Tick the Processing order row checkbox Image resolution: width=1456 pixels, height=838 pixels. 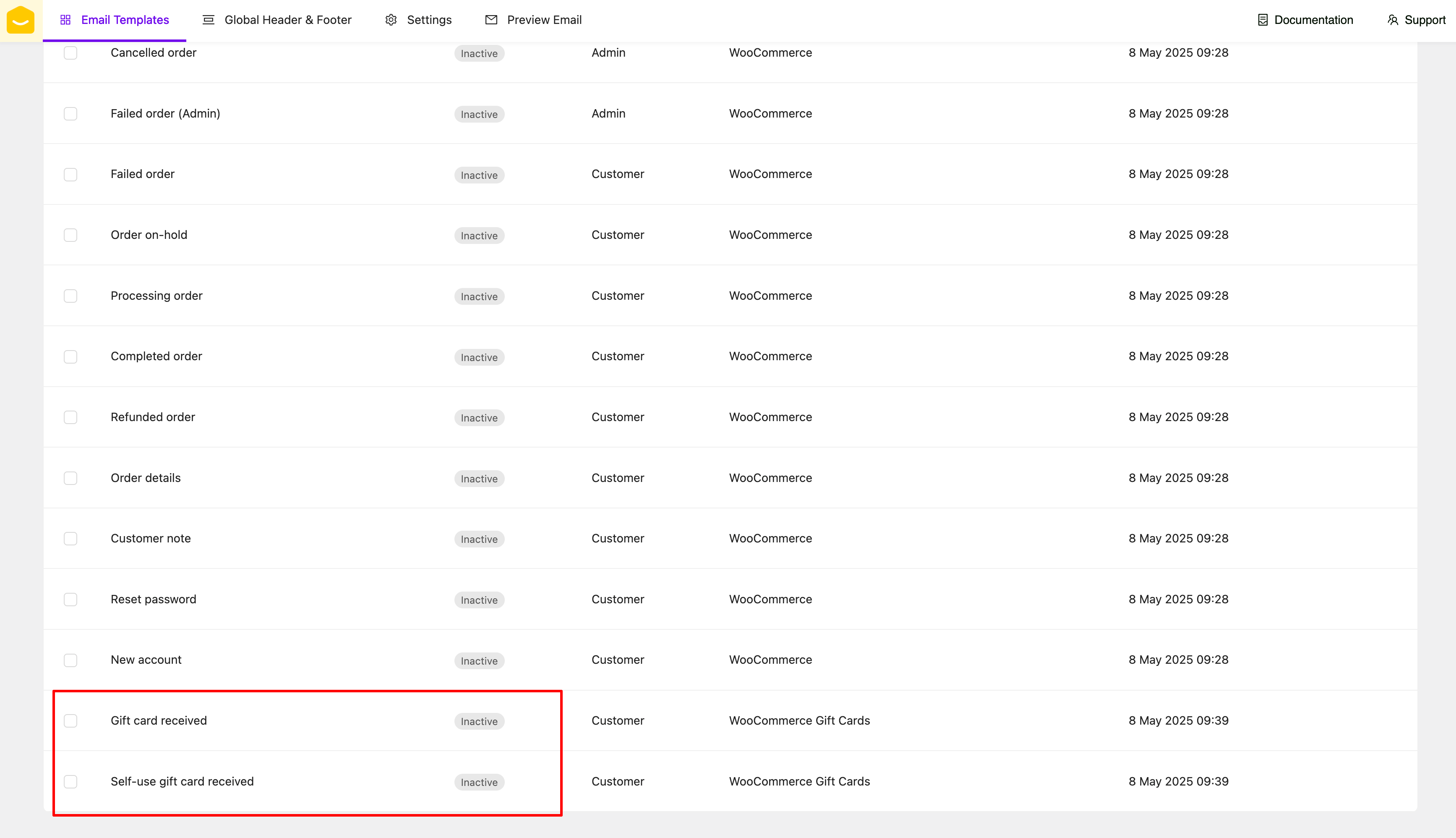pos(70,296)
